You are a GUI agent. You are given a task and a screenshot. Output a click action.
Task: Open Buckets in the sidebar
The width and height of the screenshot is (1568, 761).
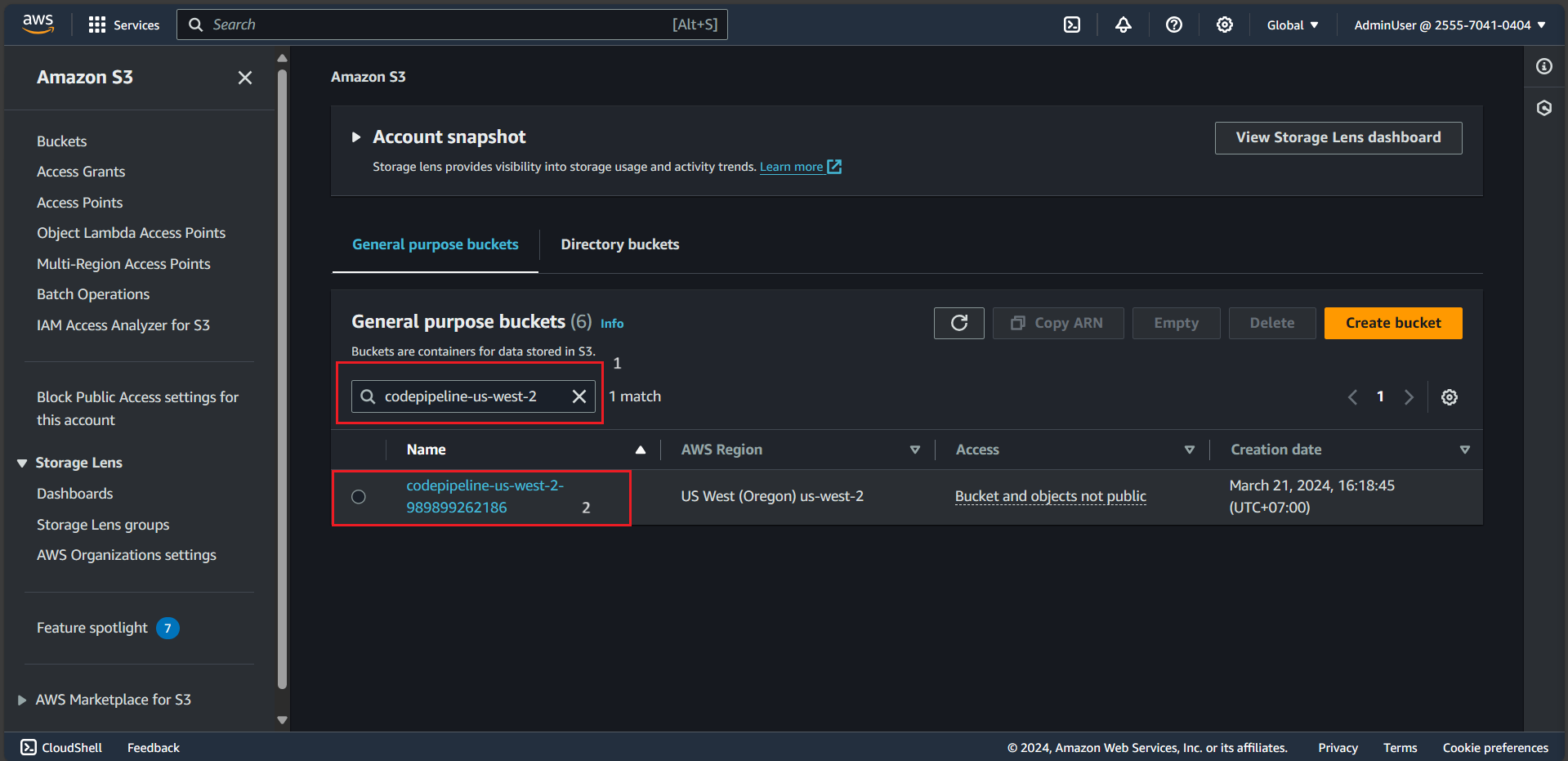tap(61, 141)
